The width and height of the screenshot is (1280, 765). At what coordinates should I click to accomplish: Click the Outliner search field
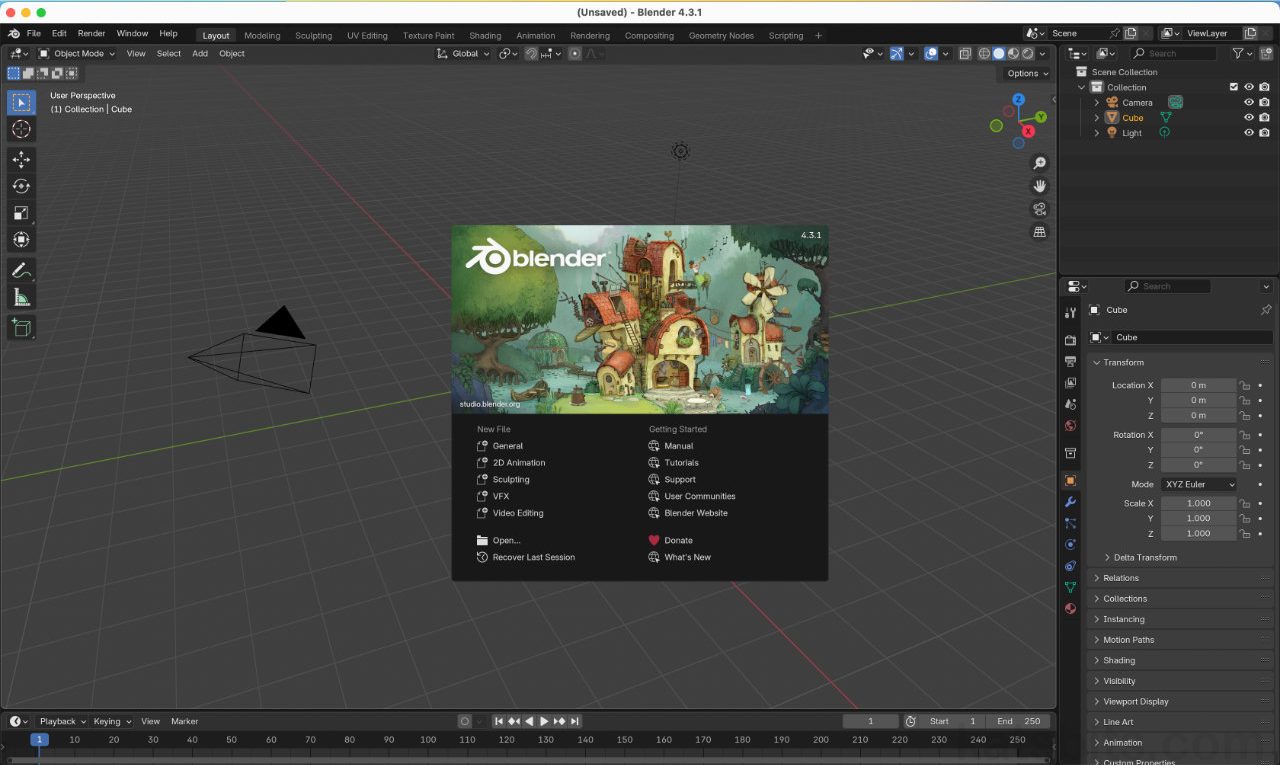click(1177, 53)
